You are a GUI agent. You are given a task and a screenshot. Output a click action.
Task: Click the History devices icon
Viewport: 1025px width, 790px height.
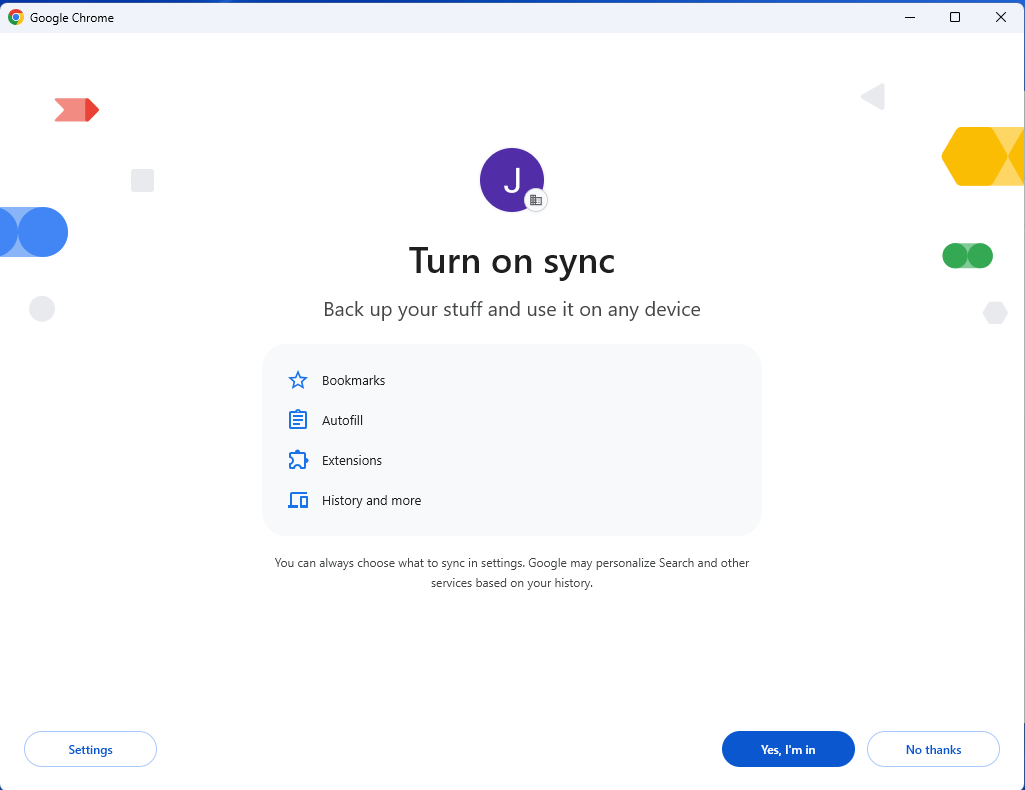298,501
